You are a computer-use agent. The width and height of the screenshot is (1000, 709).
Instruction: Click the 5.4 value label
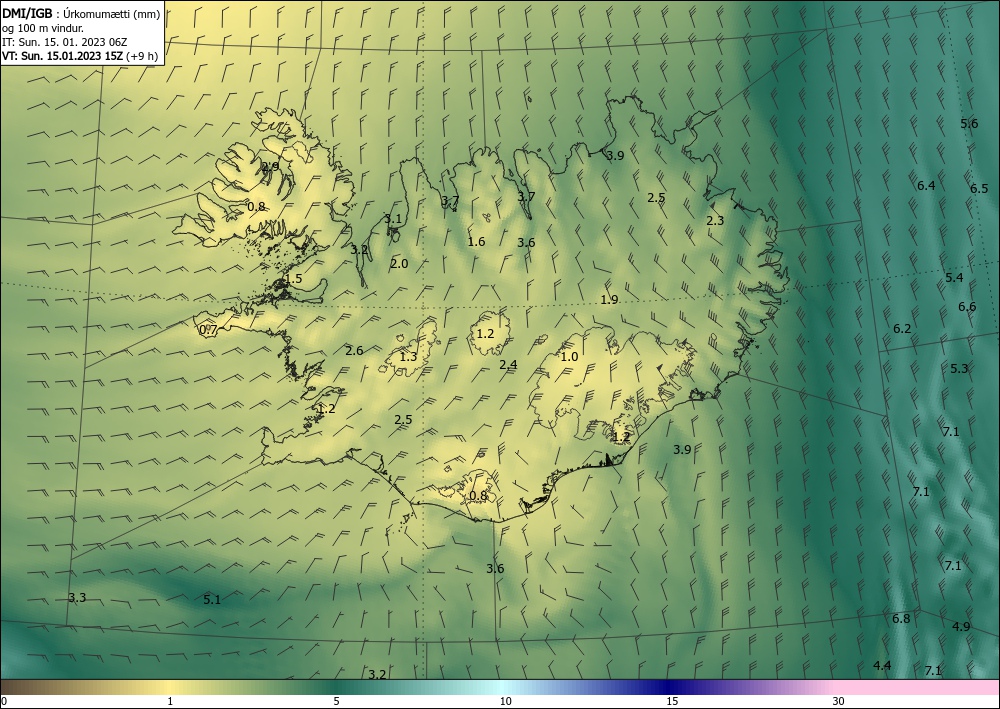coord(954,277)
